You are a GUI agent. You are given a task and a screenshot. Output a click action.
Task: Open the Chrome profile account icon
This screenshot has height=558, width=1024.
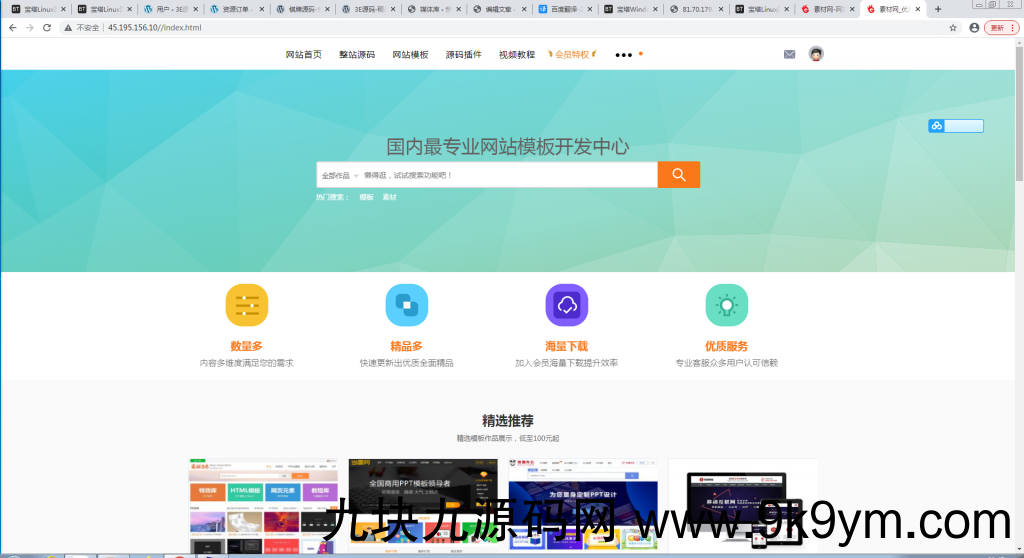tap(974, 27)
